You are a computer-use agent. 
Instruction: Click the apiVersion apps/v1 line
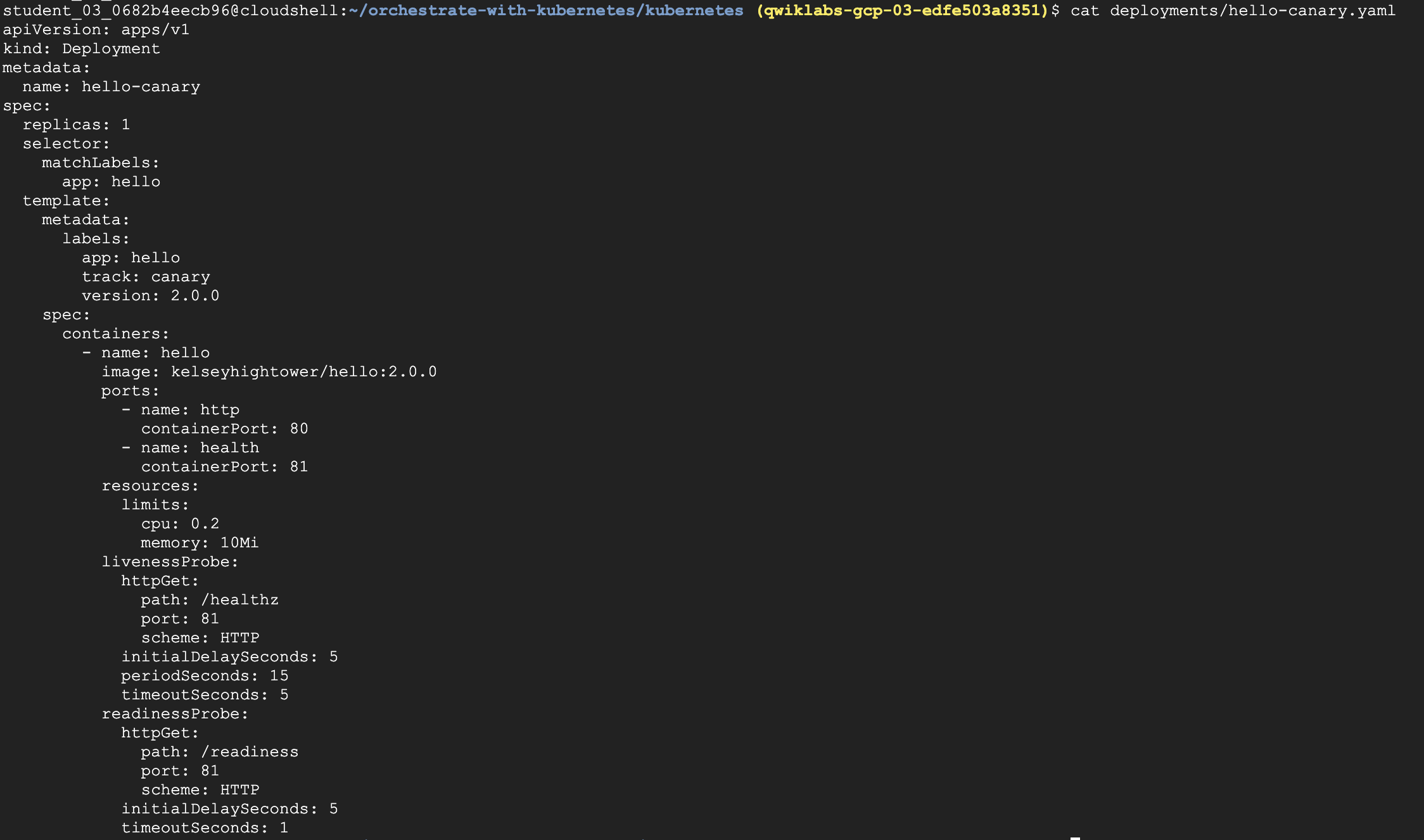96,30
